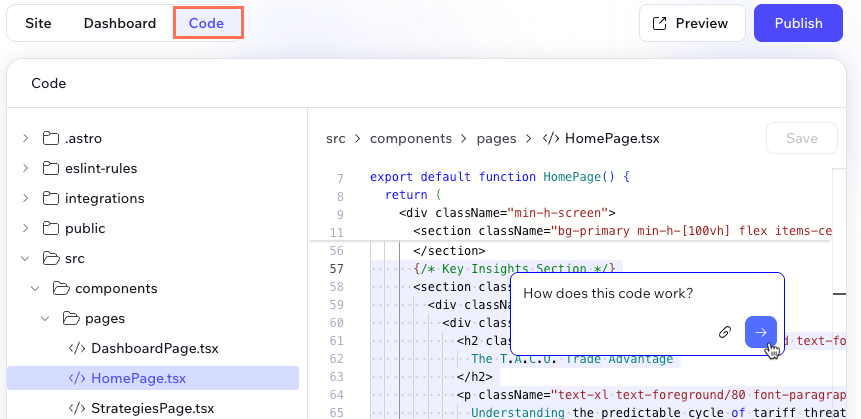Click the integrations folder icon
861x419 pixels.
coord(51,198)
